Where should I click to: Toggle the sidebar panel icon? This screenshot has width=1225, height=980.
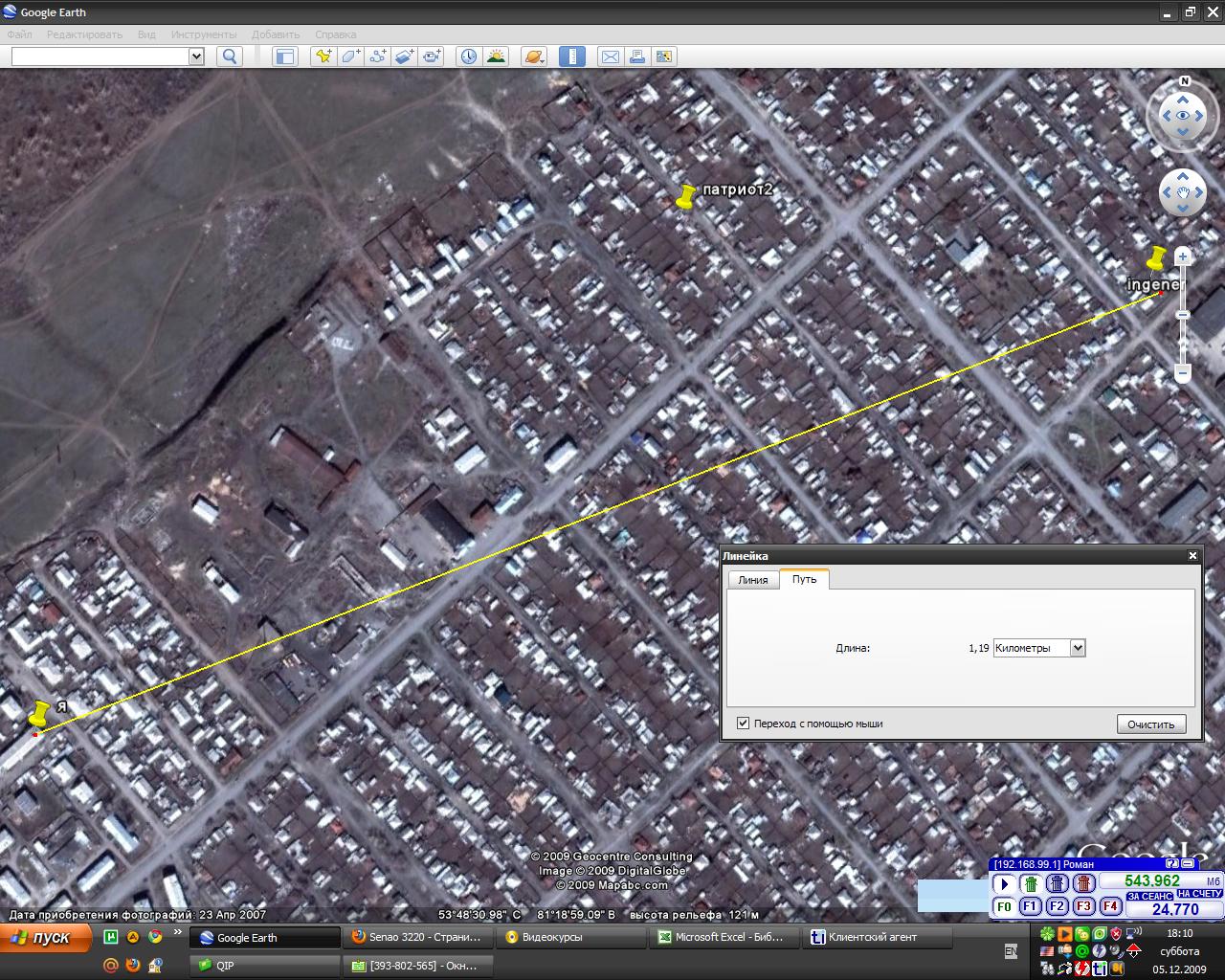285,56
